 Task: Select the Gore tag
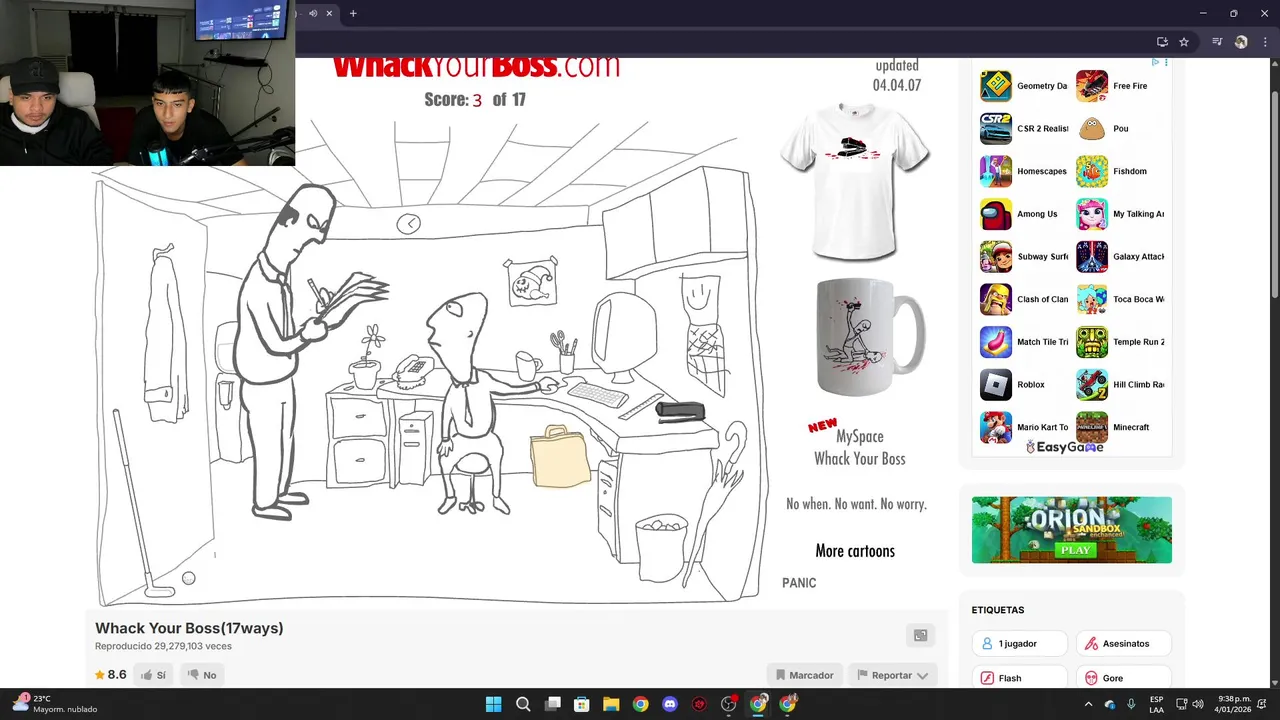1124,678
